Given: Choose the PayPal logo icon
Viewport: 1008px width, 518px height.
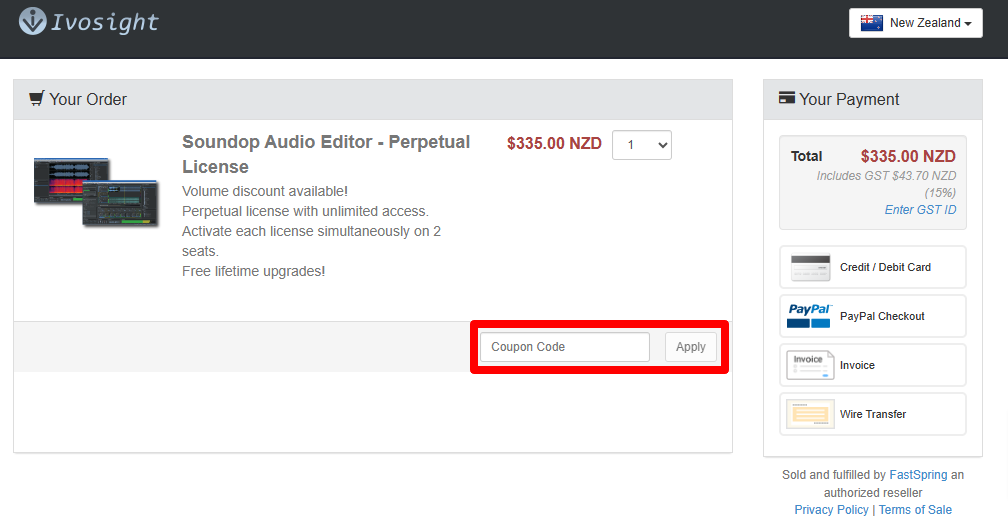Looking at the screenshot, I should [809, 316].
